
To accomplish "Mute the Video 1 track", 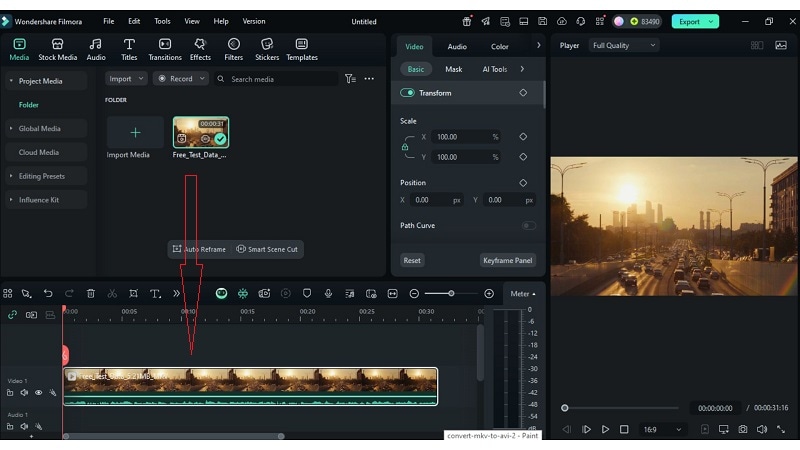I will (x=24, y=393).
